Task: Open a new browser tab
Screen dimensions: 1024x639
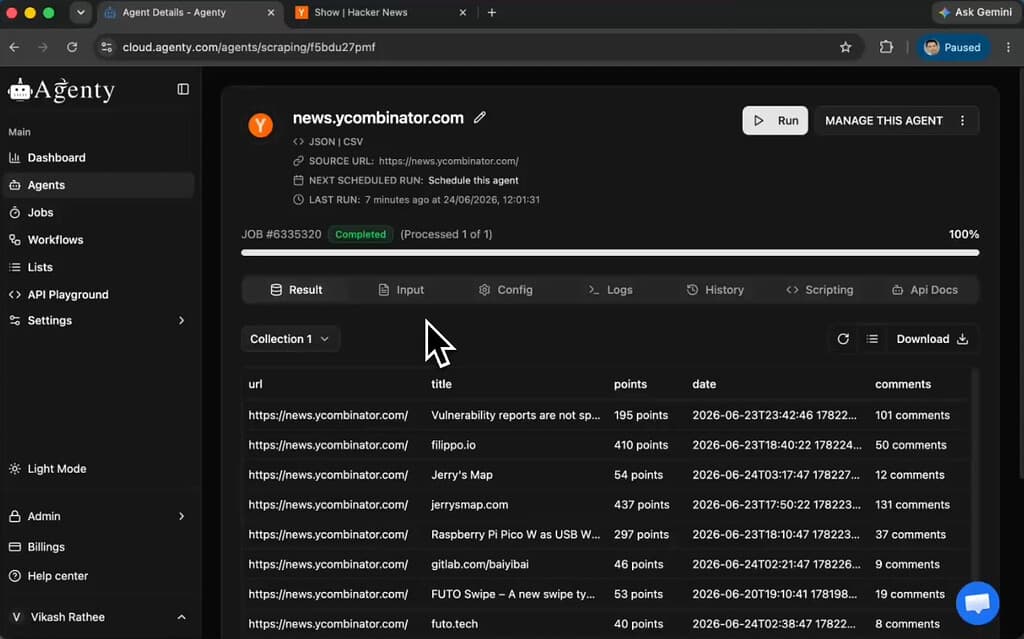Action: pyautogui.click(x=492, y=12)
